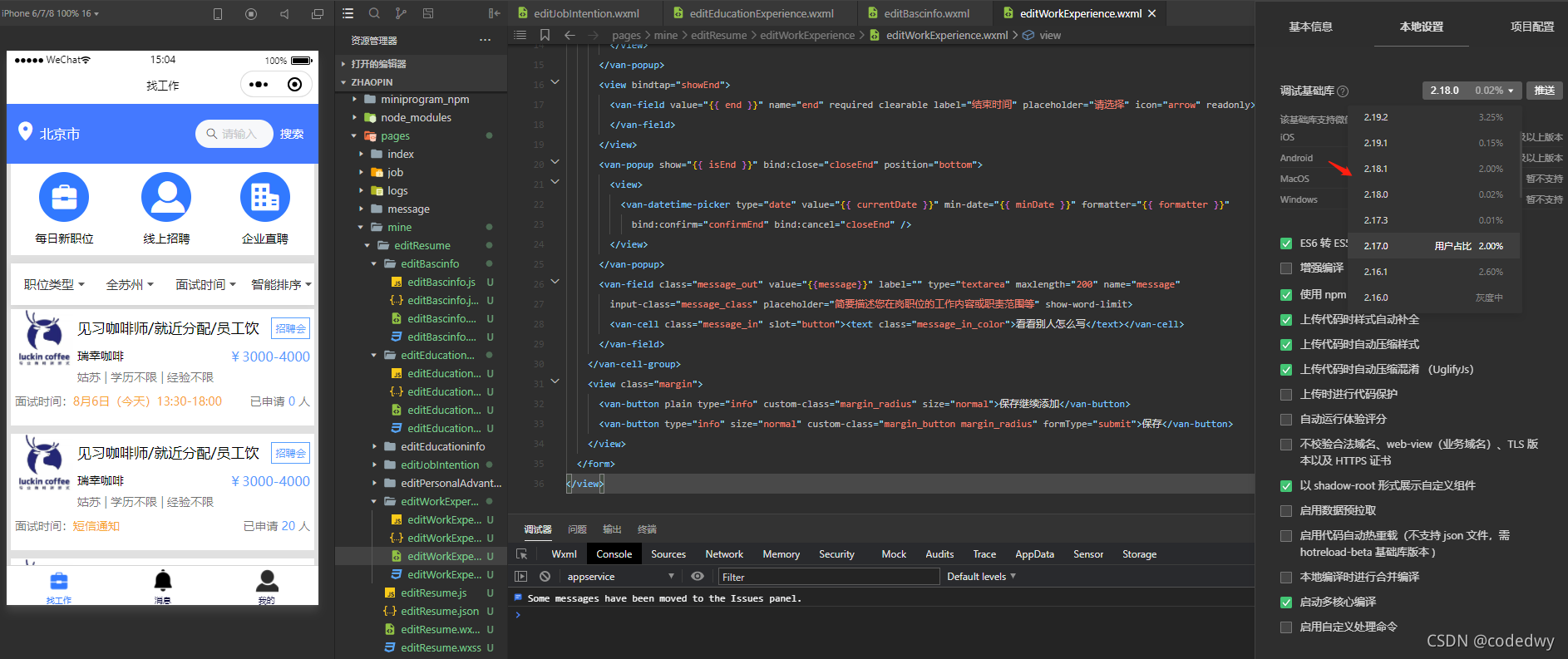Screen dimensions: 1568x659
Task: Toggle 上传代码时样式自动补全 checkbox
Action: (1286, 319)
